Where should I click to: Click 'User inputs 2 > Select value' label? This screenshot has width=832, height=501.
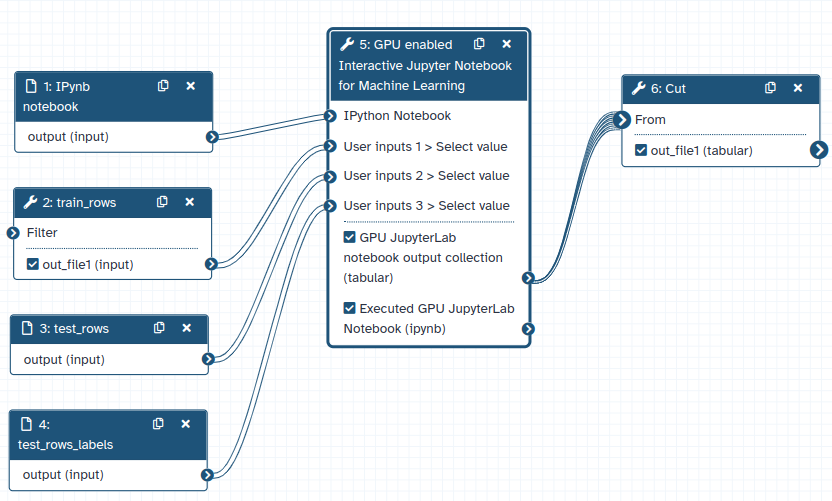(x=427, y=176)
